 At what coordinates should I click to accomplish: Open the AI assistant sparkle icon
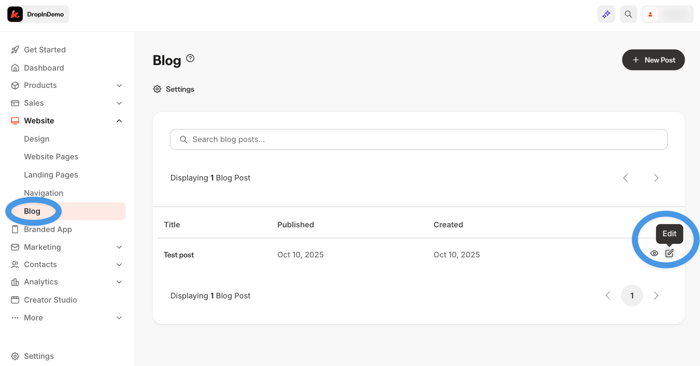(x=606, y=14)
